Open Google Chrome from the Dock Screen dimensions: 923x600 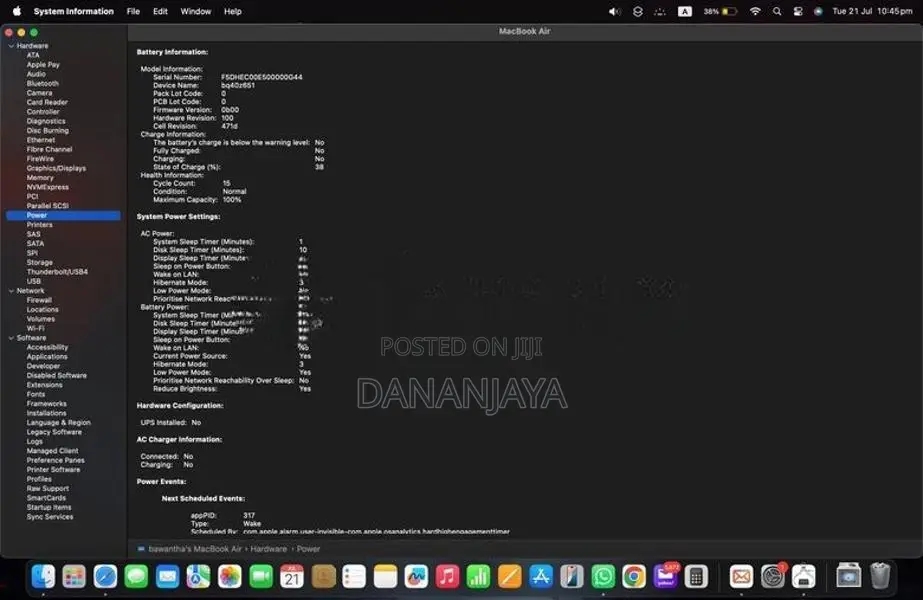point(634,576)
